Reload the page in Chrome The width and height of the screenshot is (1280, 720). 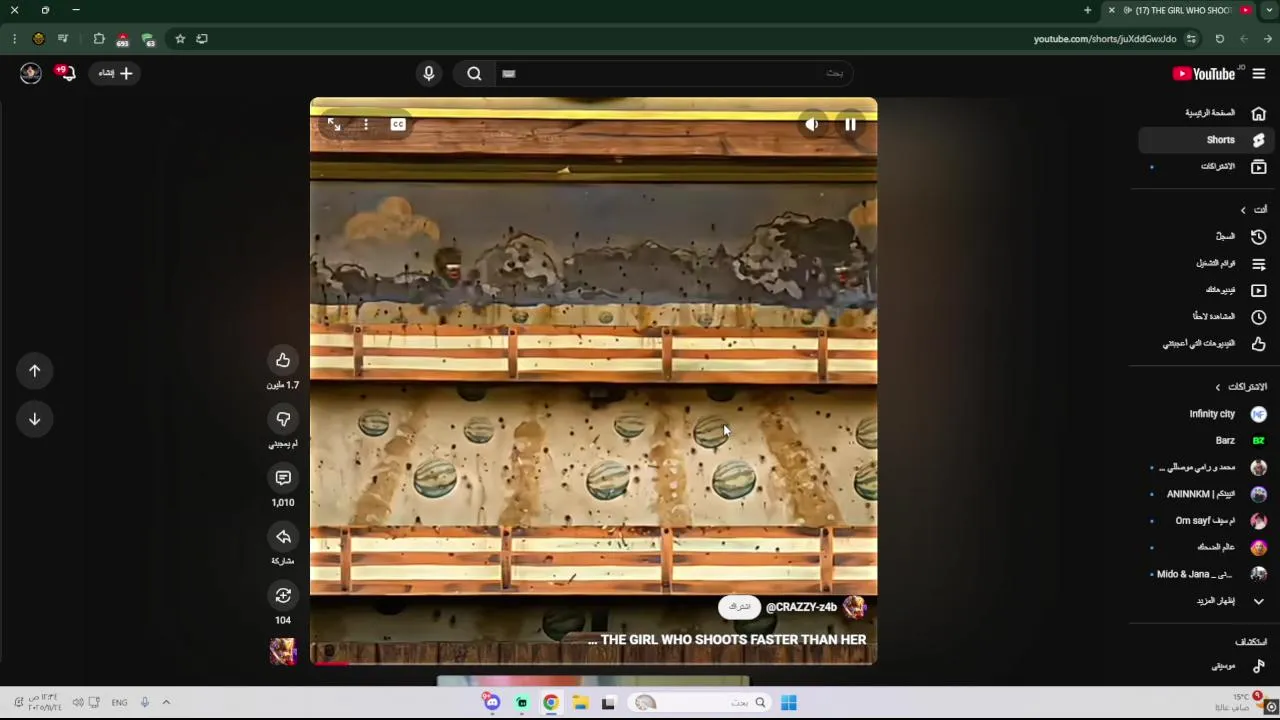[1220, 39]
